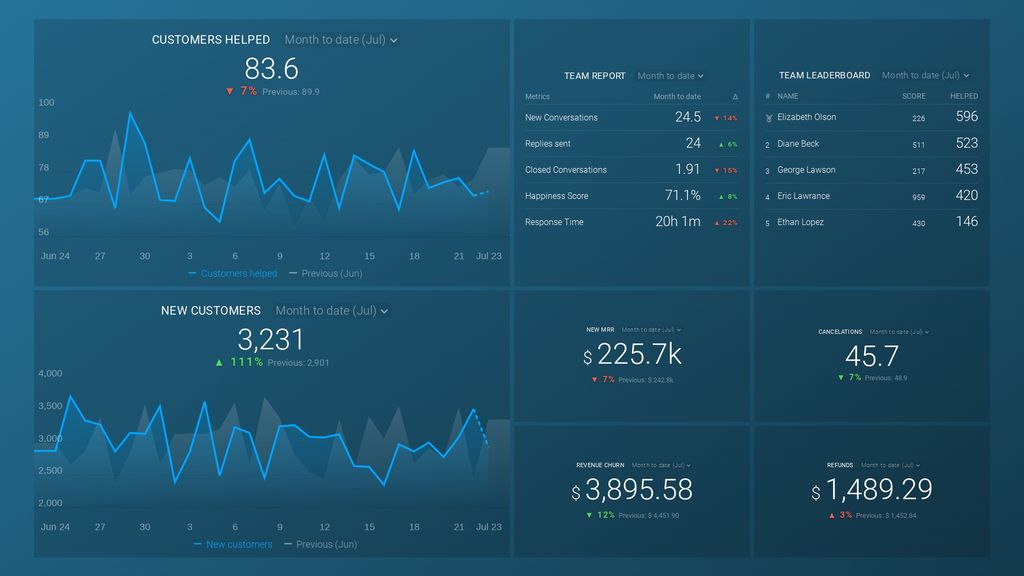The height and width of the screenshot is (576, 1024).
Task: Click Ethan Lopez in the leaderboard
Action: point(800,222)
